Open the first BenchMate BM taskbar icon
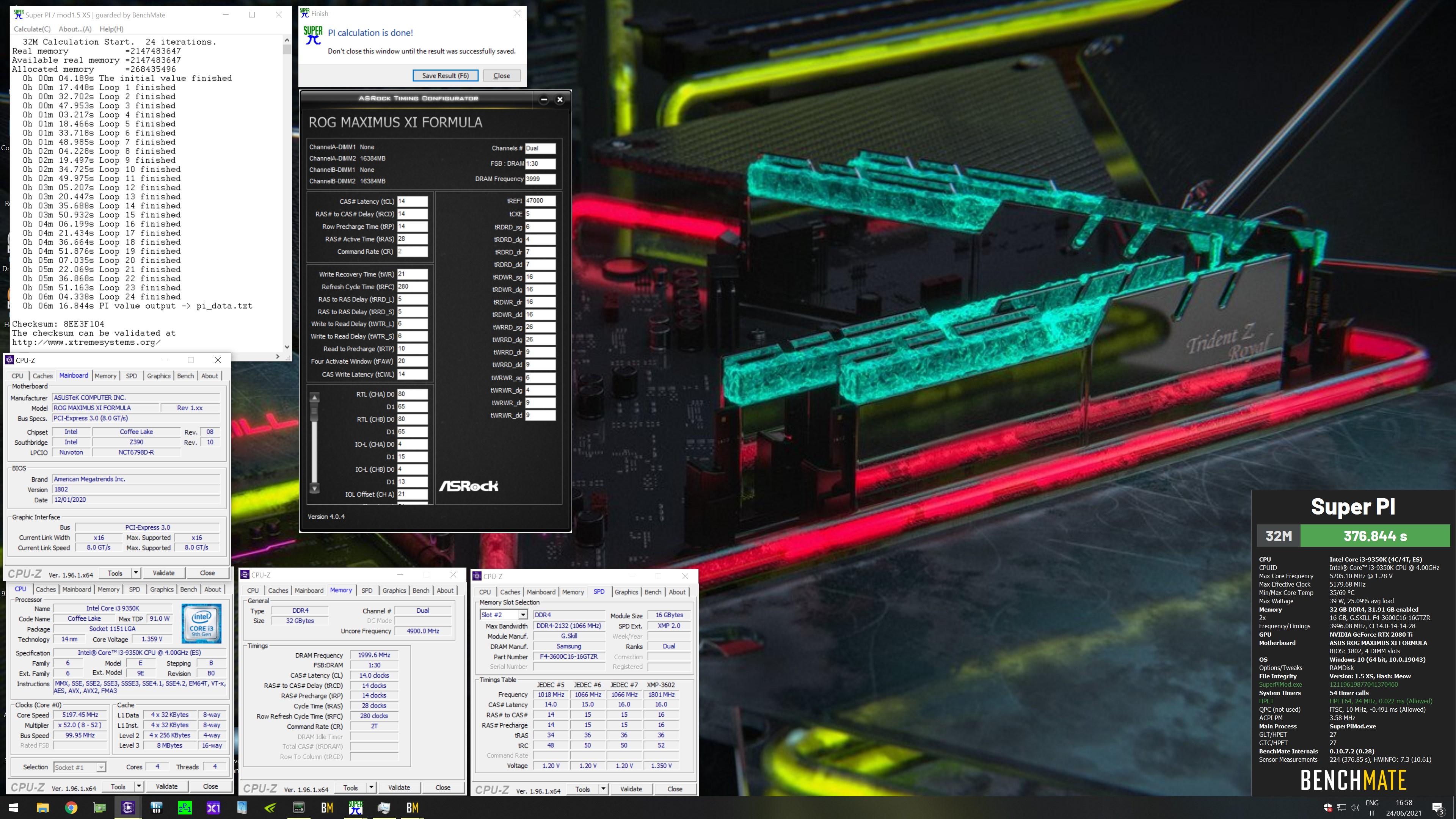 click(x=327, y=808)
